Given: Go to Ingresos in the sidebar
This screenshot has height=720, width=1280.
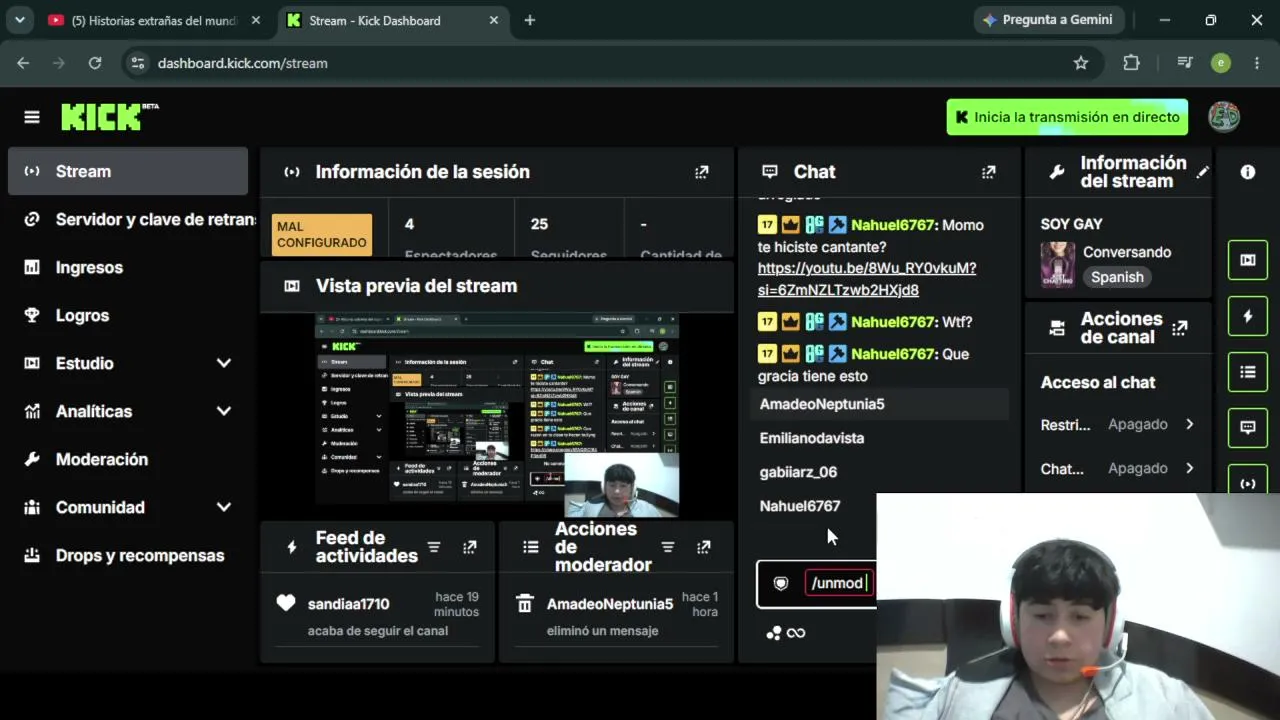Looking at the screenshot, I should (128, 267).
